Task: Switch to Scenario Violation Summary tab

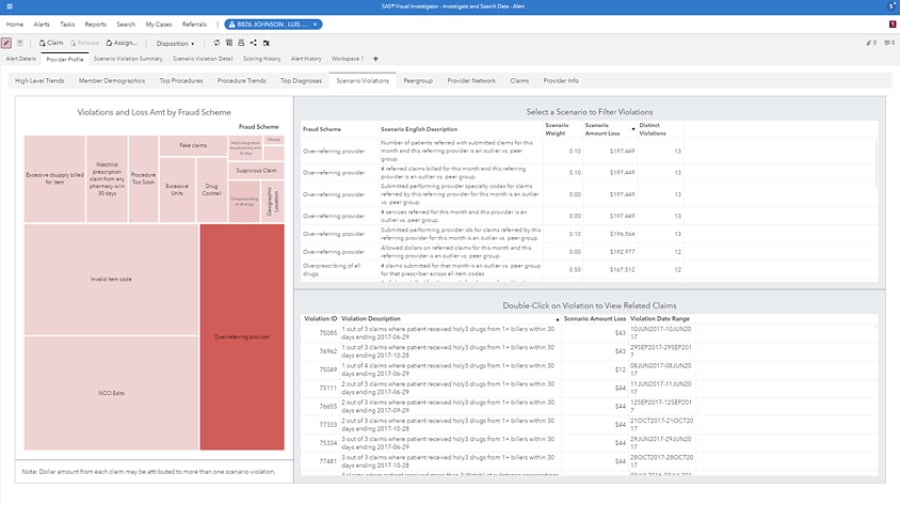Action: (128, 59)
